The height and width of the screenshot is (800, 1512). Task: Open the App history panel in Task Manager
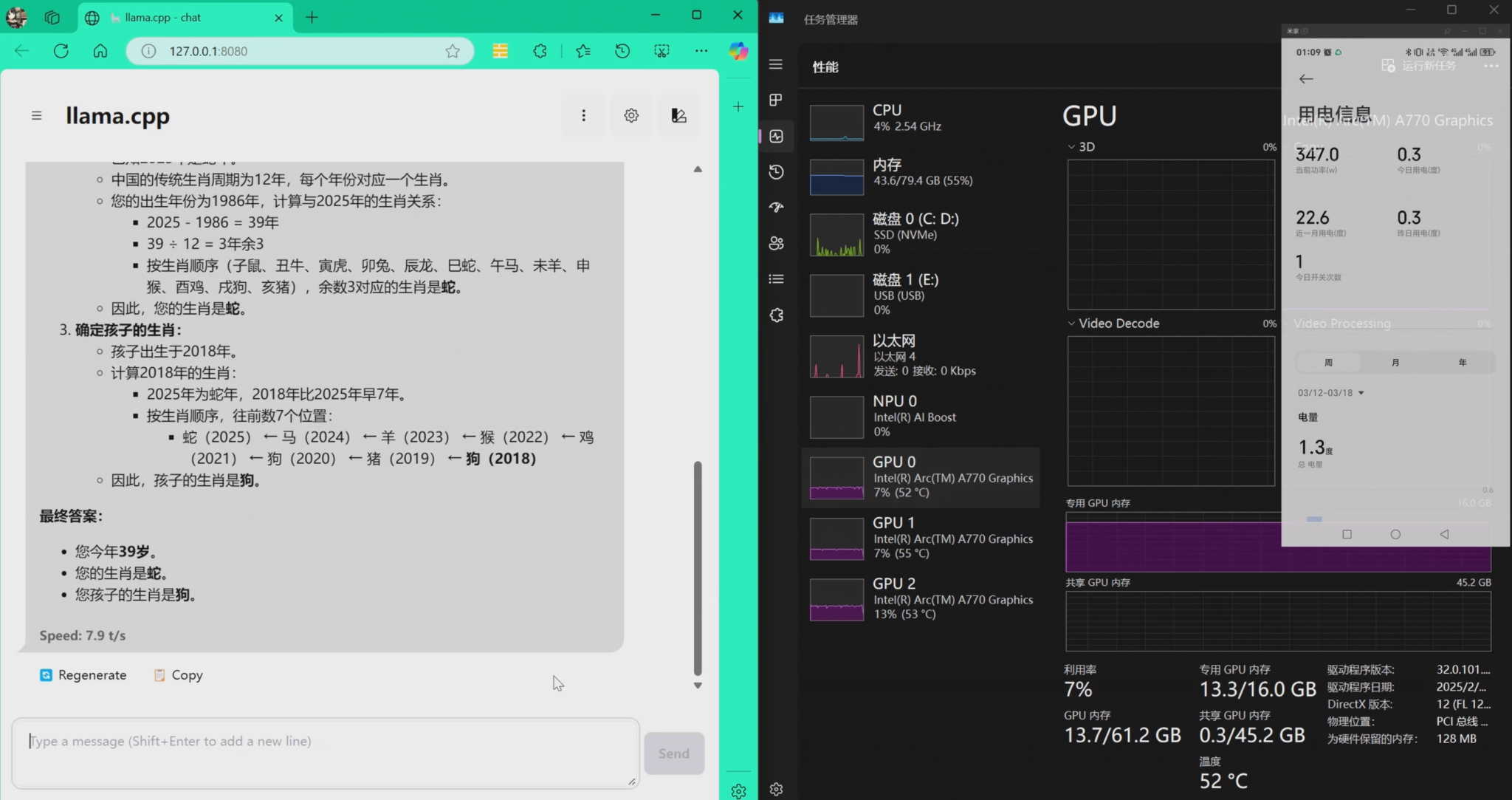776,172
